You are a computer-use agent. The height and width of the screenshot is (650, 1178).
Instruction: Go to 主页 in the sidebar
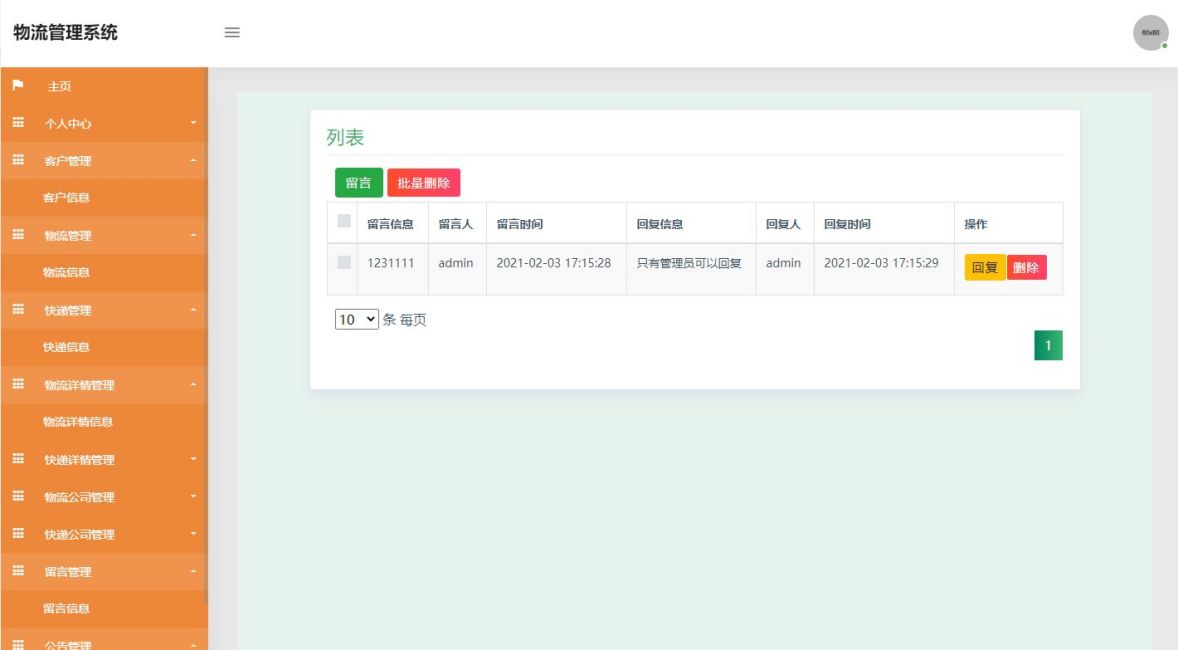tap(59, 86)
